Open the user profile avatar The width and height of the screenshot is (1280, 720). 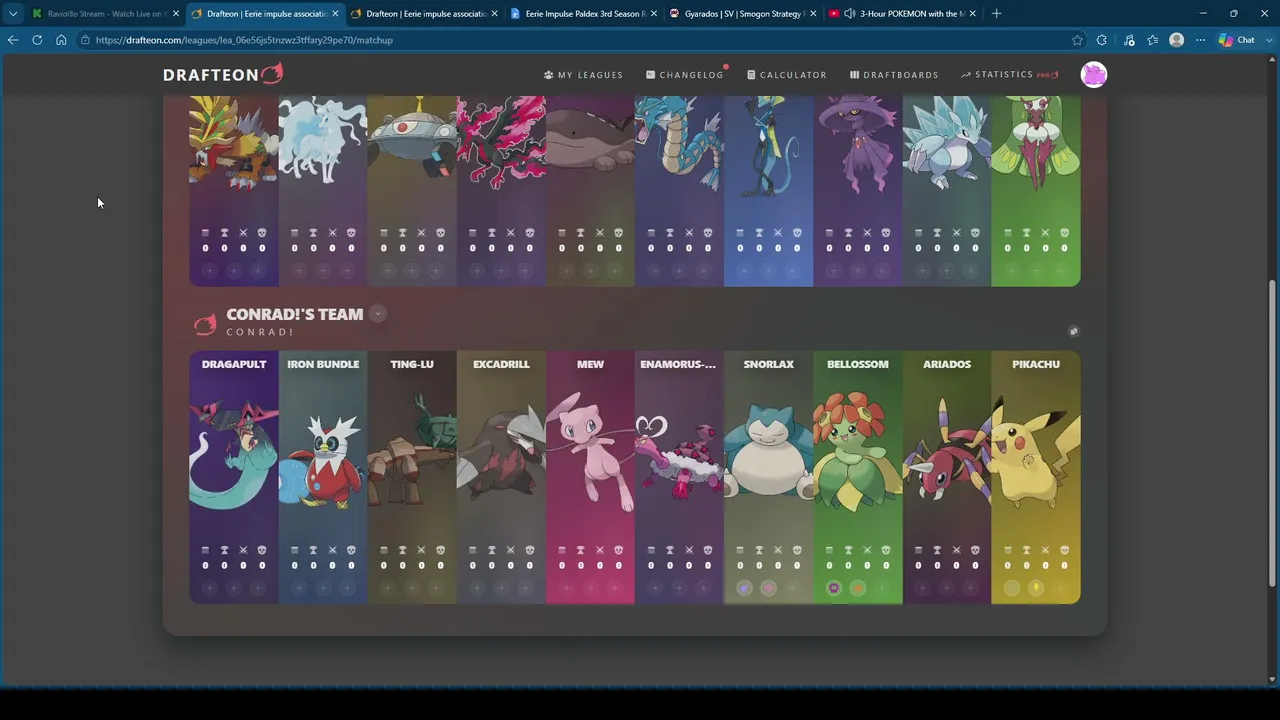click(1094, 75)
